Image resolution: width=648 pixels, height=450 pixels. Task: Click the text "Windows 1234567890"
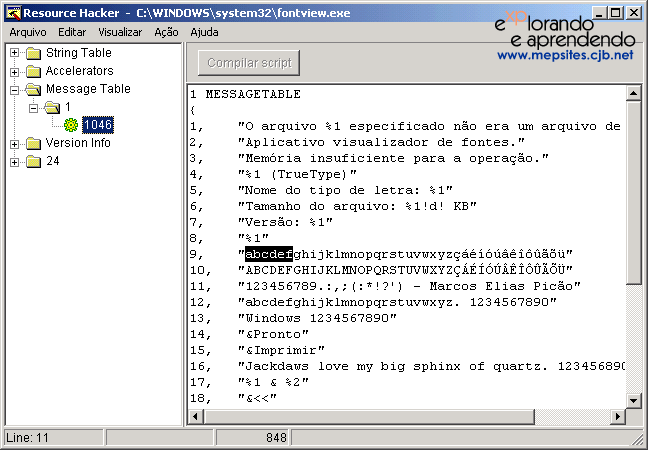(x=317, y=318)
